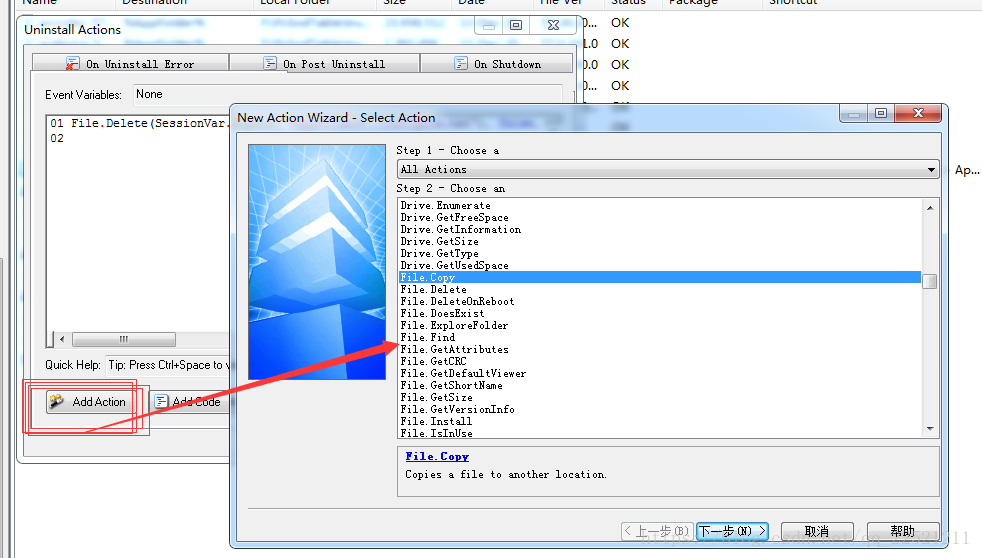
Task: Click the Add Action wand icon
Action: coord(57,401)
